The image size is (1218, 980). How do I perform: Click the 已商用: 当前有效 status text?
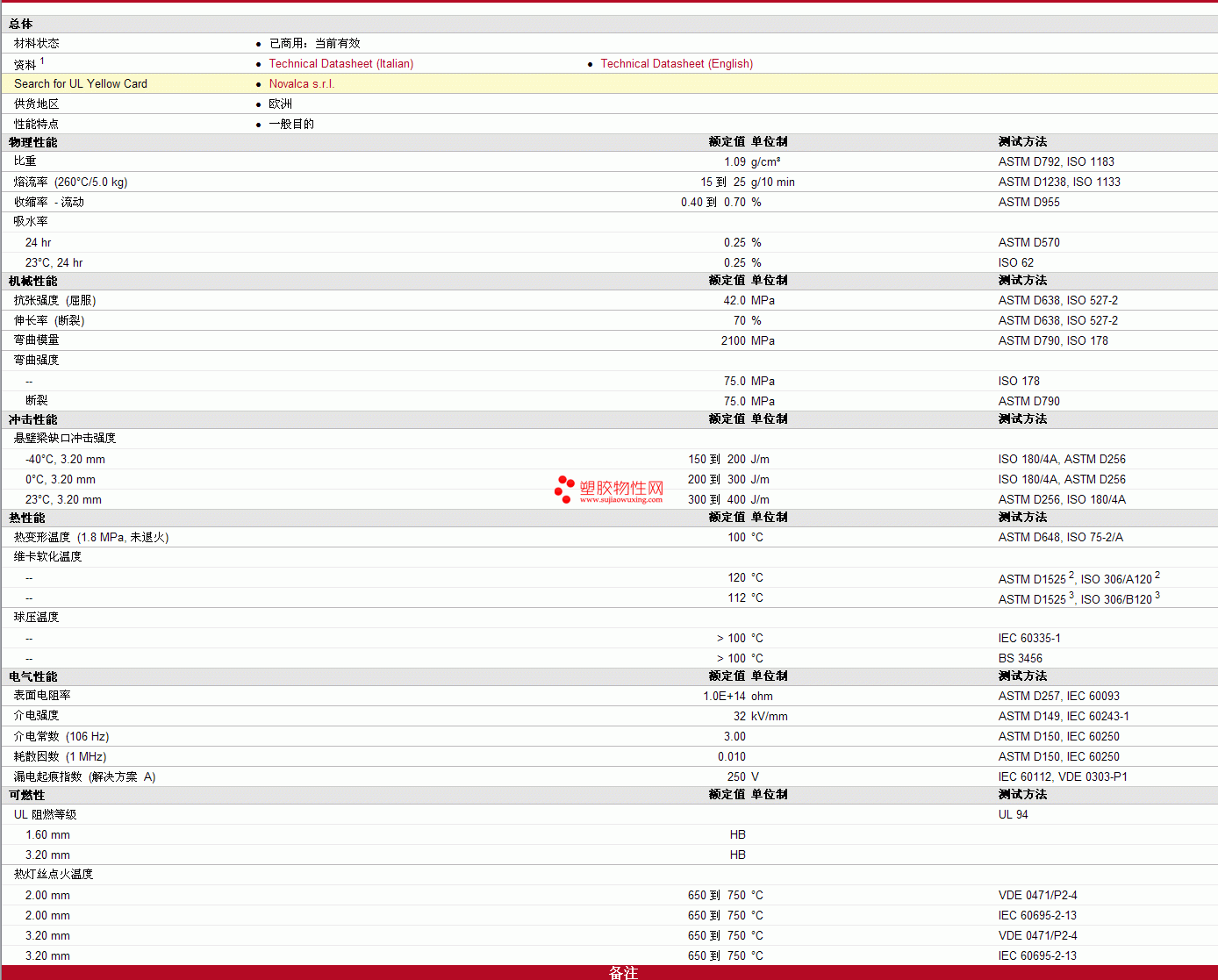[314, 44]
